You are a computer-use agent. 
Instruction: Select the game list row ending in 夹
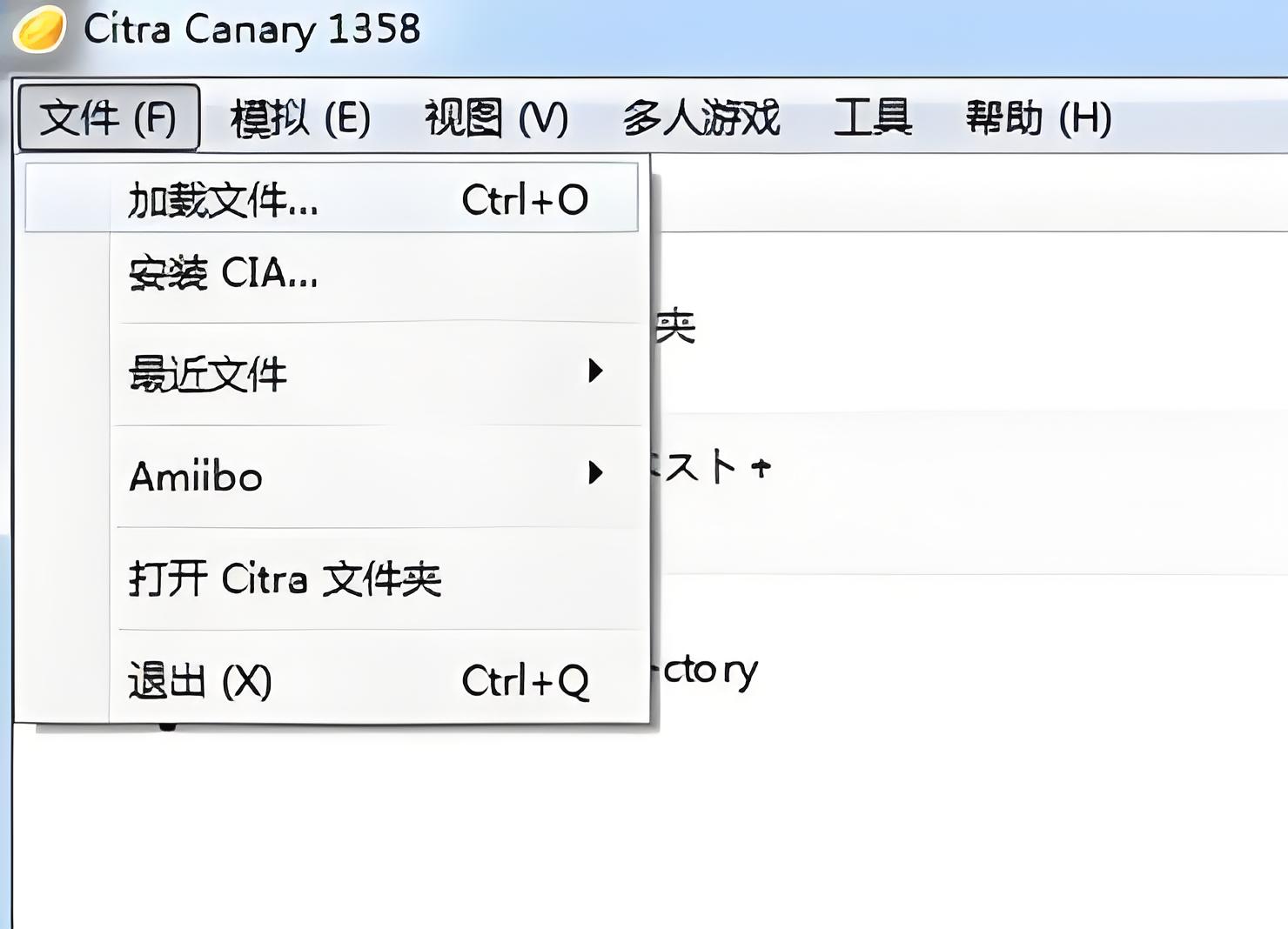coord(969,323)
